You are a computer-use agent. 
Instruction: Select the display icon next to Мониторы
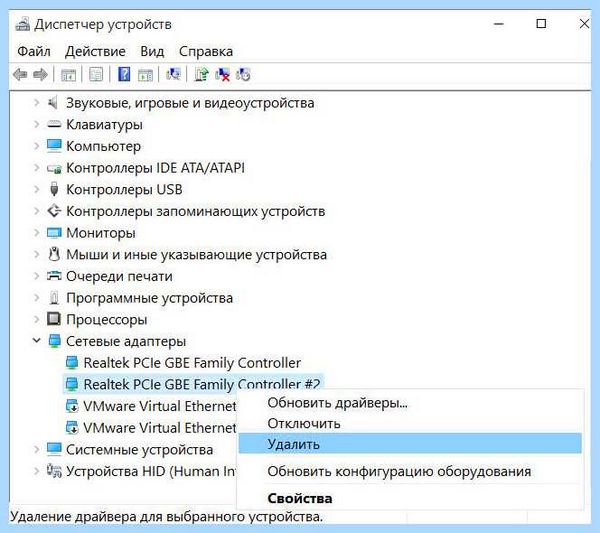click(54, 232)
